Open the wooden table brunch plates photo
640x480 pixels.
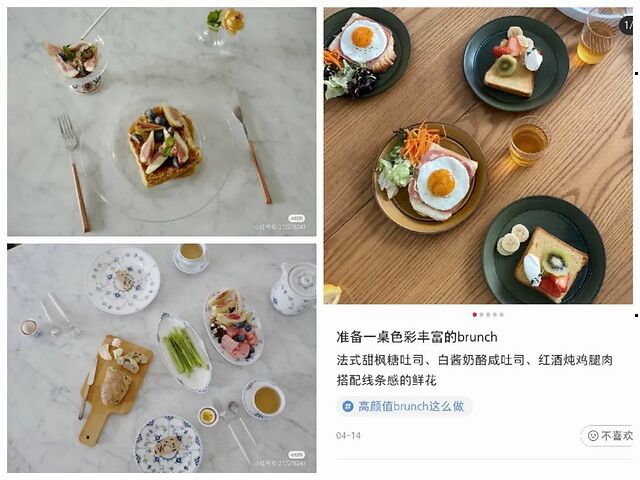tap(478, 156)
